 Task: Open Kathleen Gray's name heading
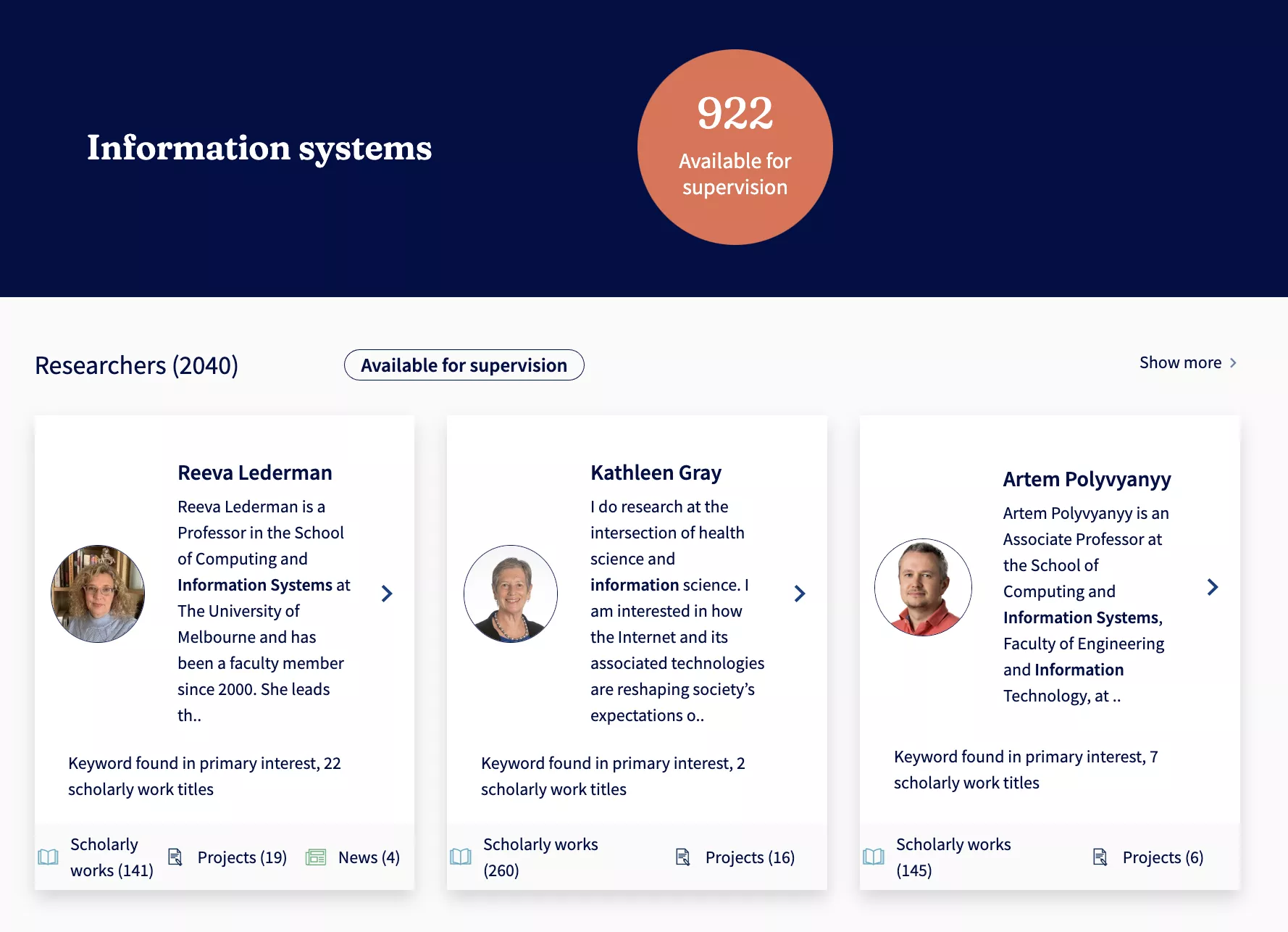(656, 473)
